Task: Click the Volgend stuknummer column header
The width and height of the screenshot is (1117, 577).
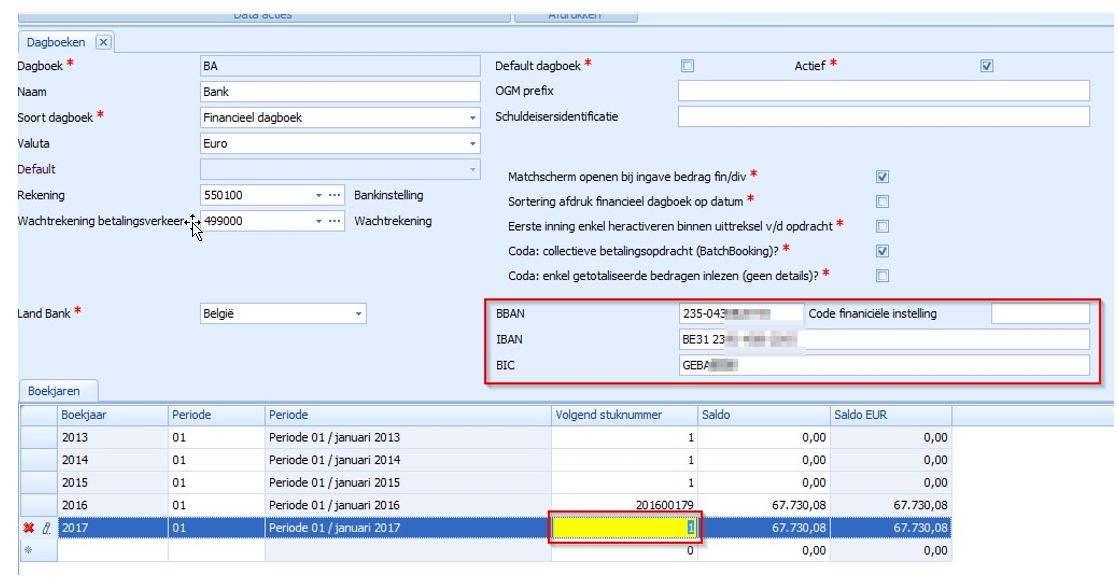Action: [623, 414]
